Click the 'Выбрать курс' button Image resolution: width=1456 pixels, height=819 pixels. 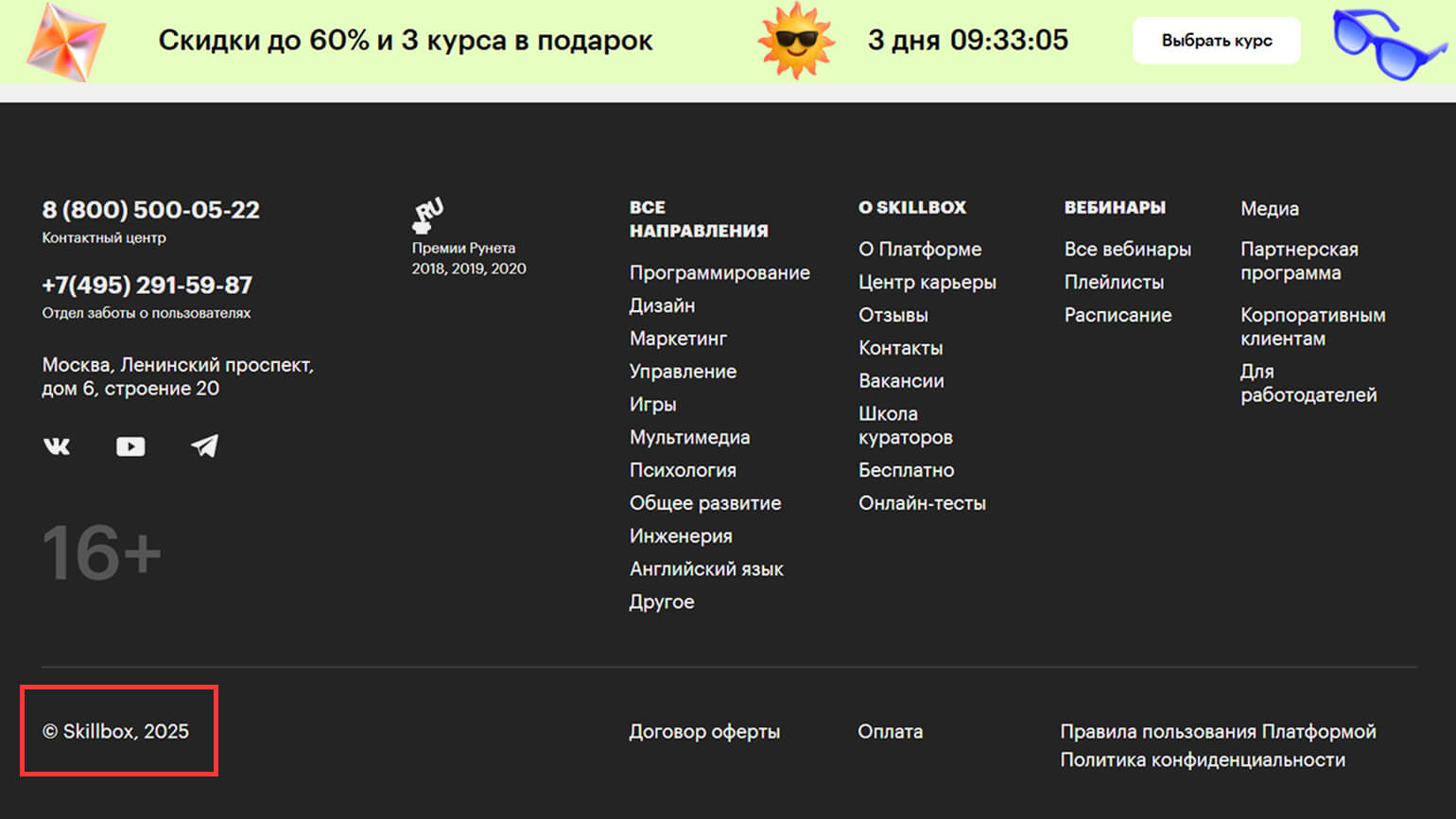pyautogui.click(x=1217, y=41)
